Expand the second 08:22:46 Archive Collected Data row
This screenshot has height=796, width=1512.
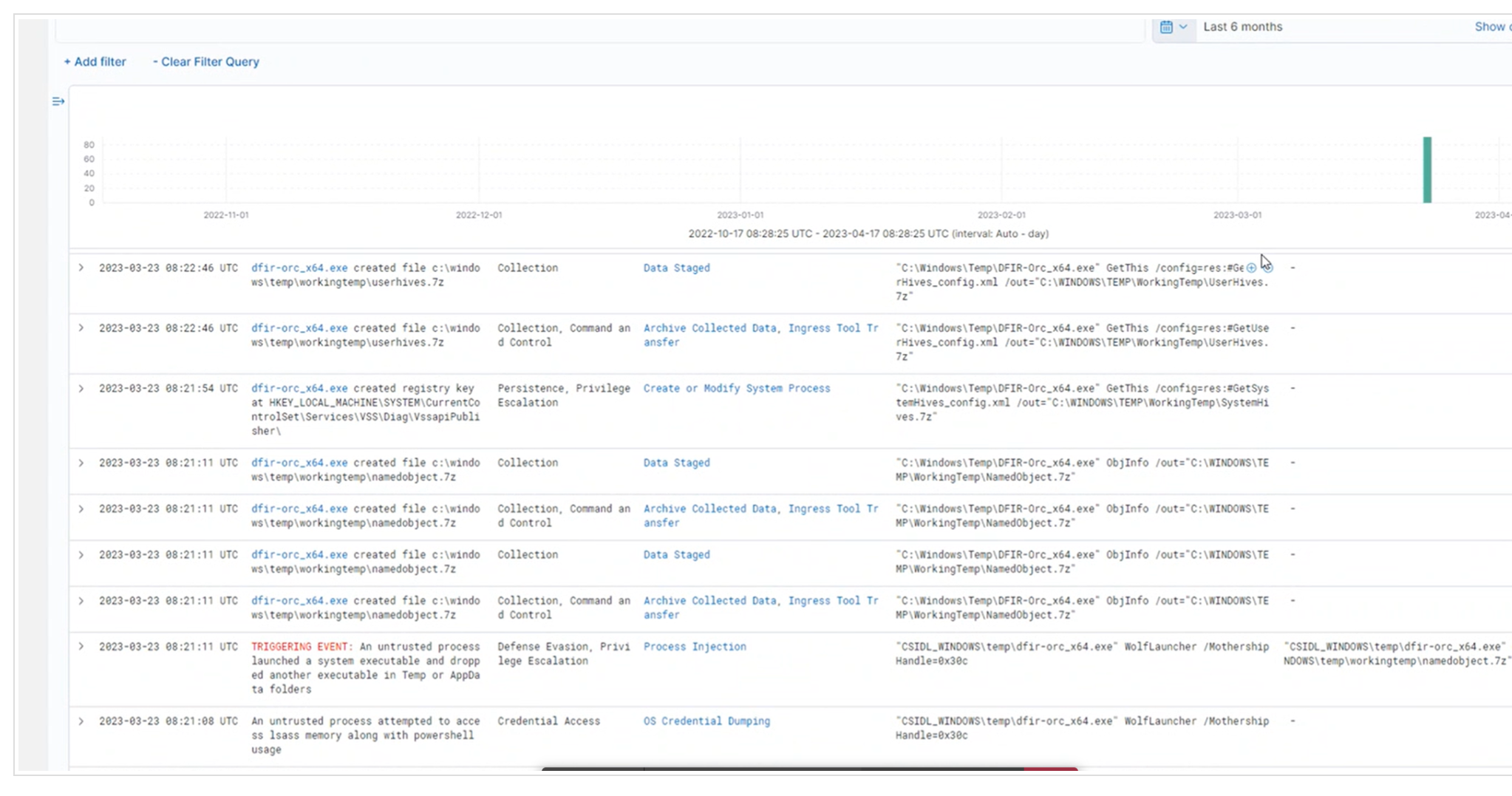point(81,328)
